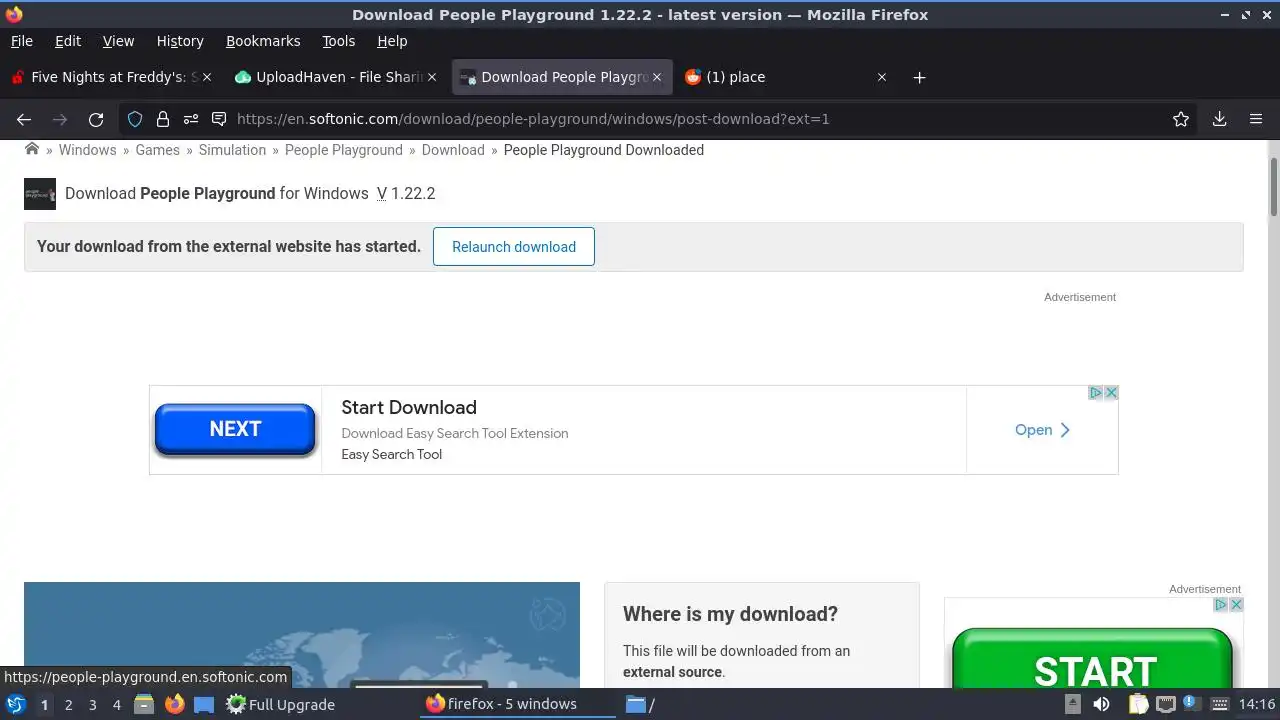1280x720 pixels.
Task: Click the green START ad button
Action: 1093,657
